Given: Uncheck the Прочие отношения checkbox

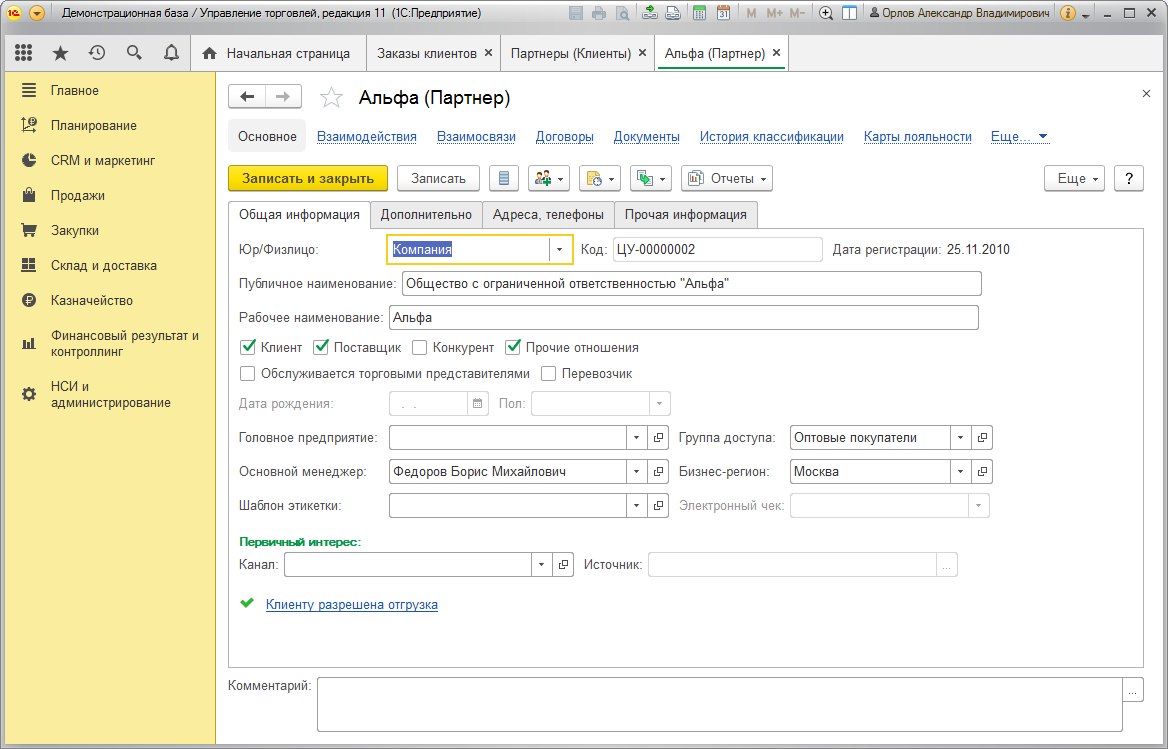Looking at the screenshot, I should (x=512, y=348).
